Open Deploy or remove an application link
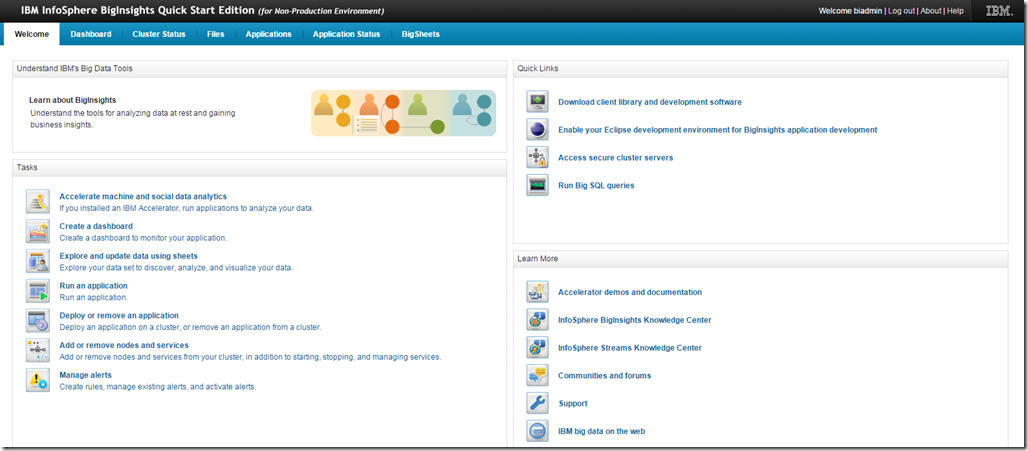 pyautogui.click(x=119, y=315)
